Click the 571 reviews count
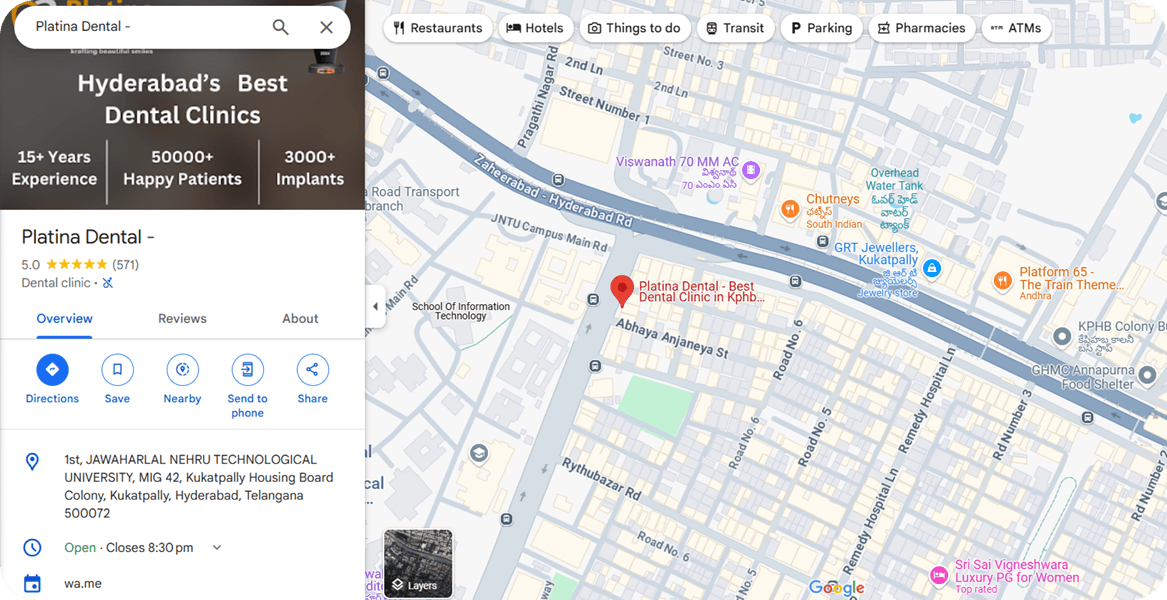Screen dimensions: 1167x600 (x=125, y=265)
